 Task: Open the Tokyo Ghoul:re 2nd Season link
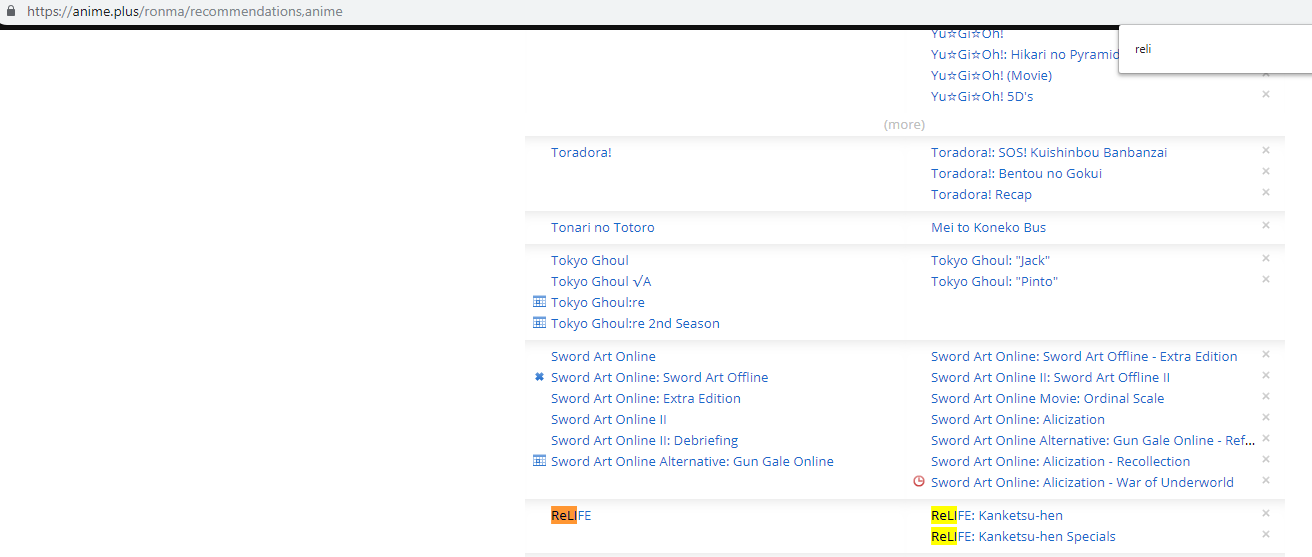(635, 323)
